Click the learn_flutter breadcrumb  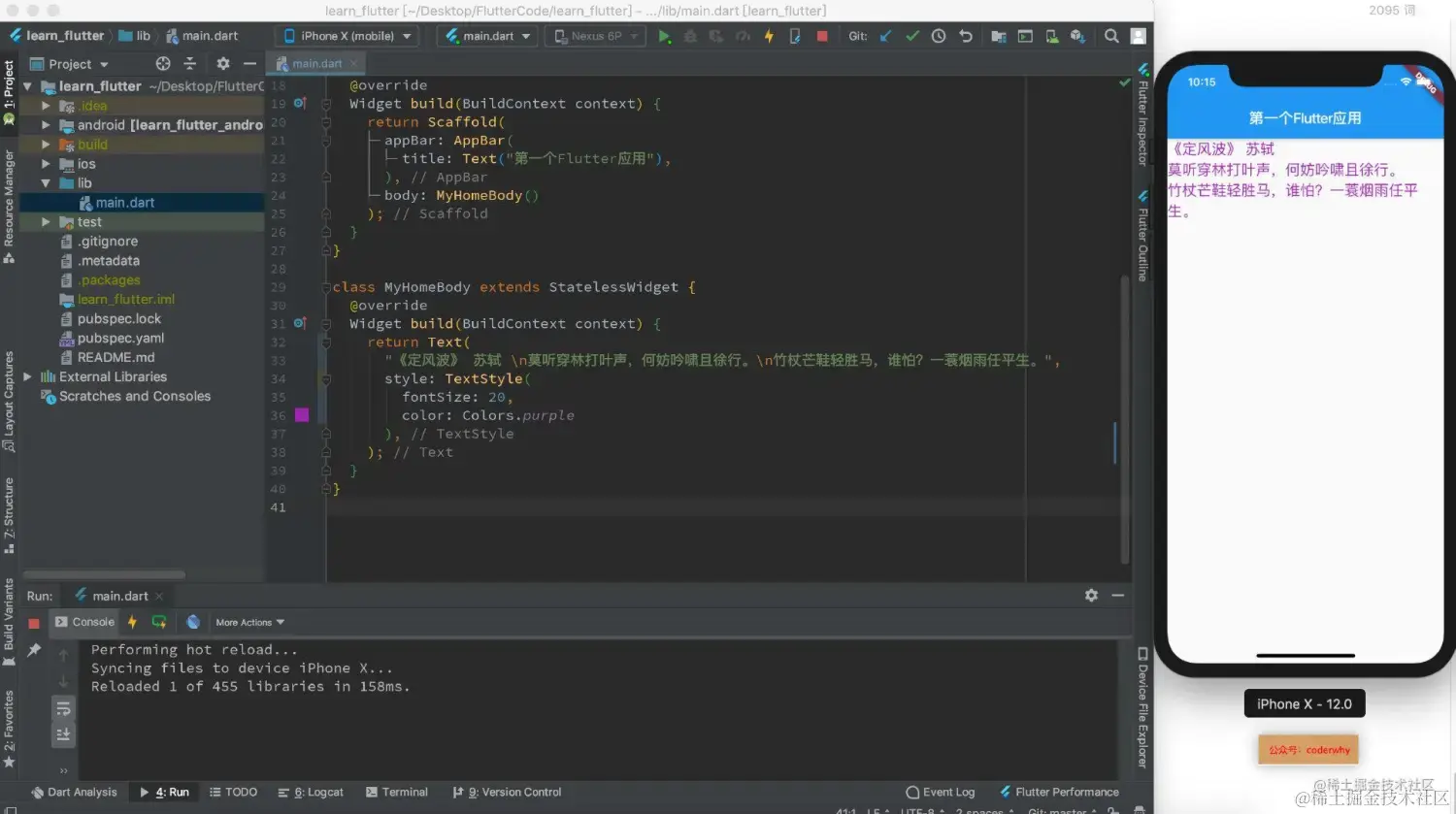click(56, 36)
